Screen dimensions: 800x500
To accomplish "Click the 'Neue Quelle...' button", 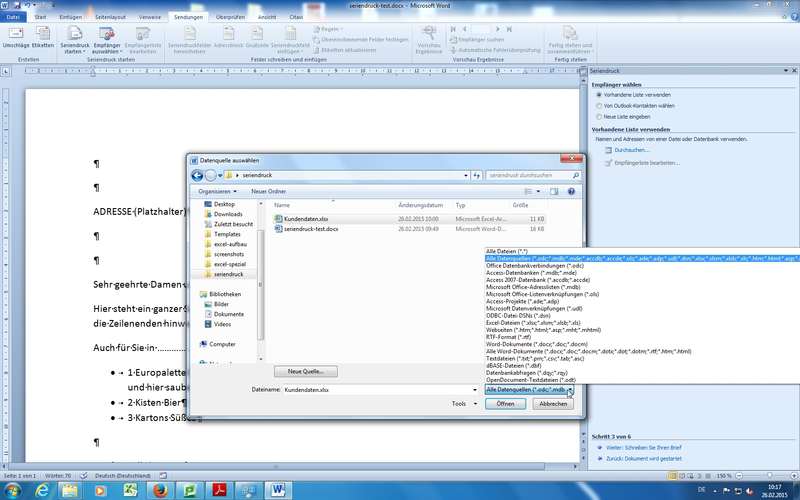I will tap(305, 370).
